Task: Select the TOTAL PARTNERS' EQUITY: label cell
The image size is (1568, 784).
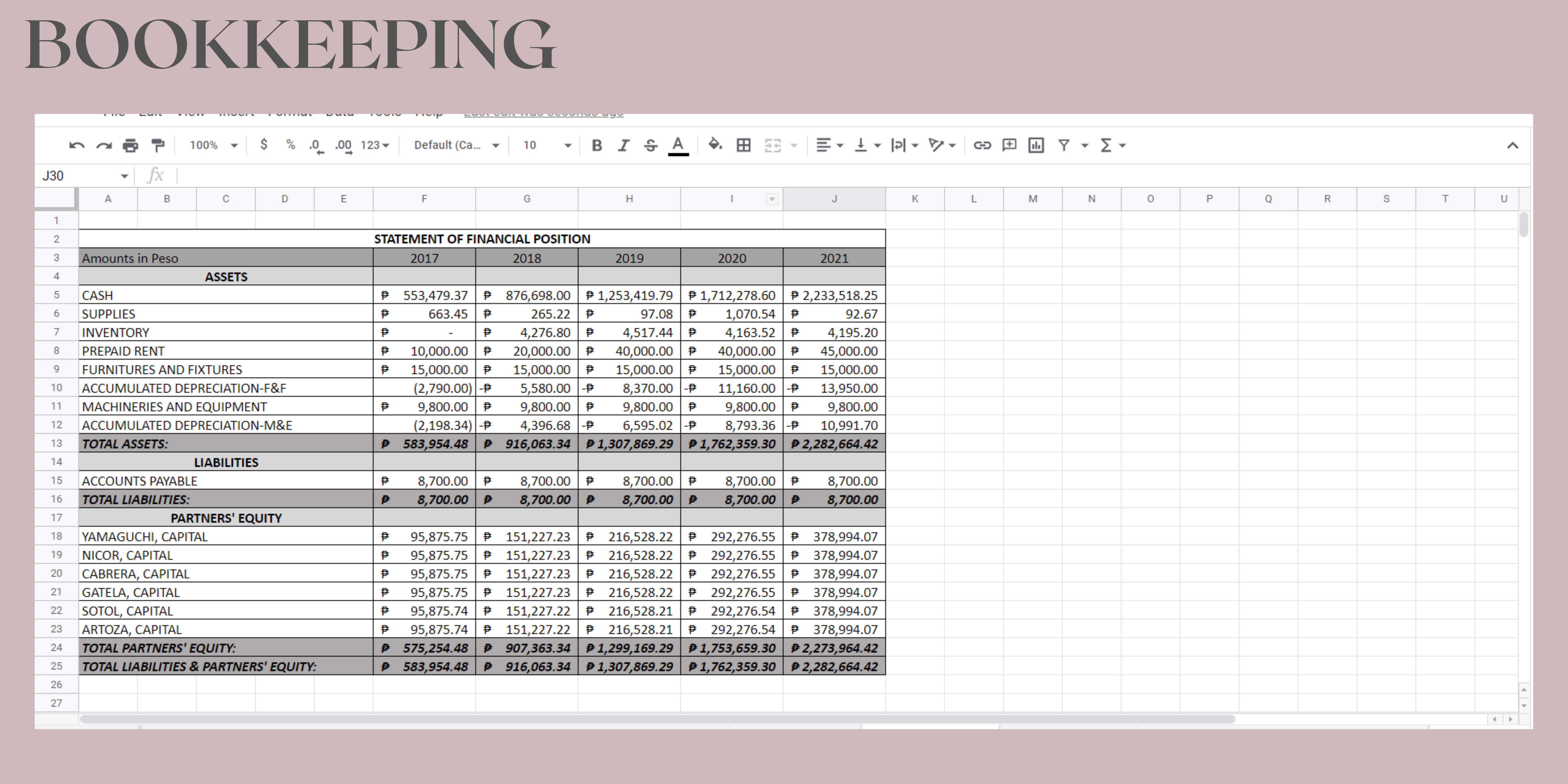Action: click(x=226, y=648)
